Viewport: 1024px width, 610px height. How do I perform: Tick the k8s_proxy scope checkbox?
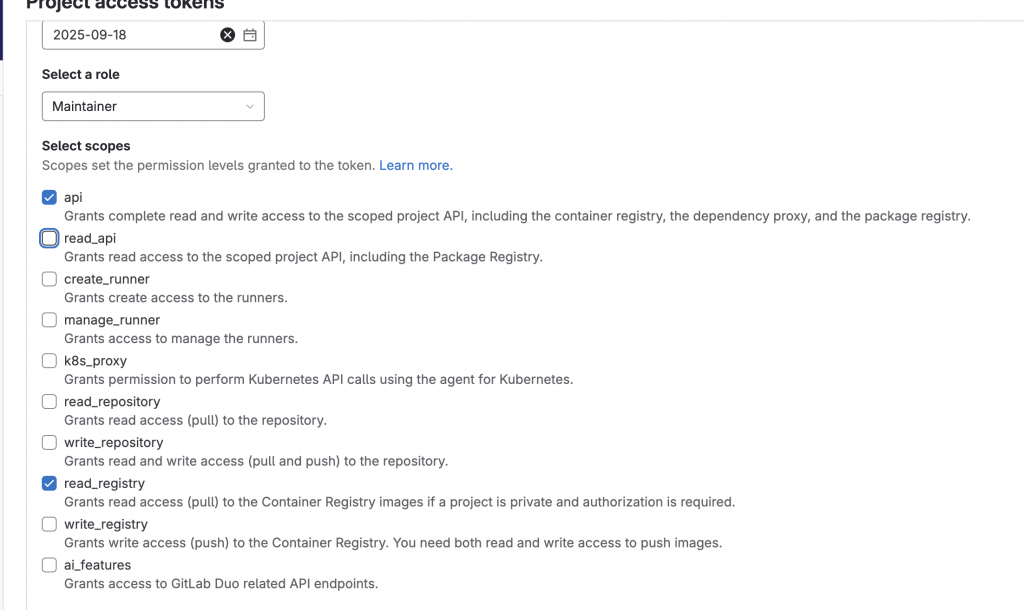pyautogui.click(x=49, y=361)
